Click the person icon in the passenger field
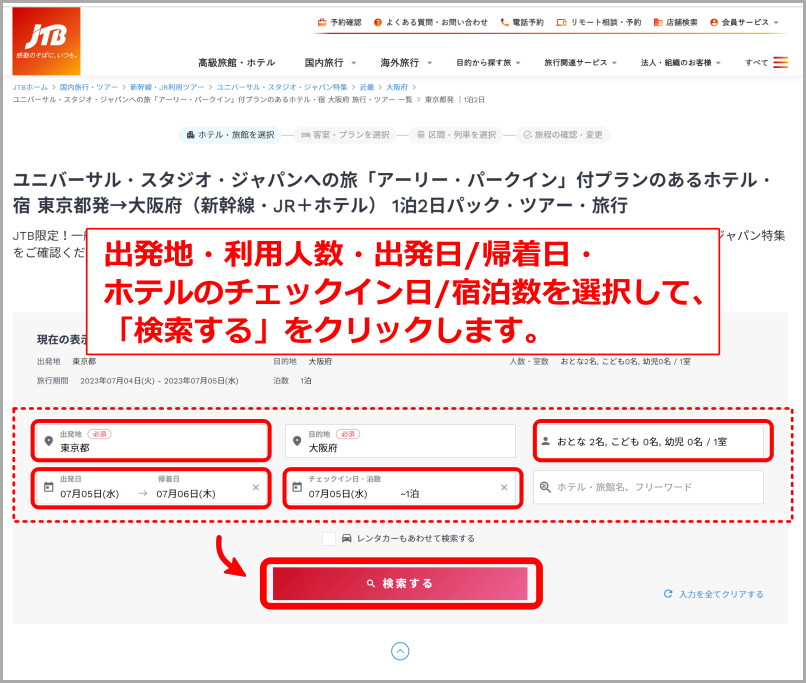 545,441
